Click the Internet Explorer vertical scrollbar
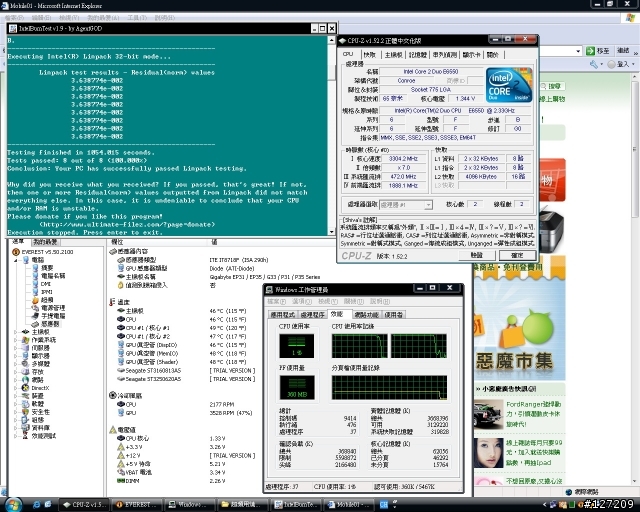The image size is (640, 512). [x=636, y=279]
